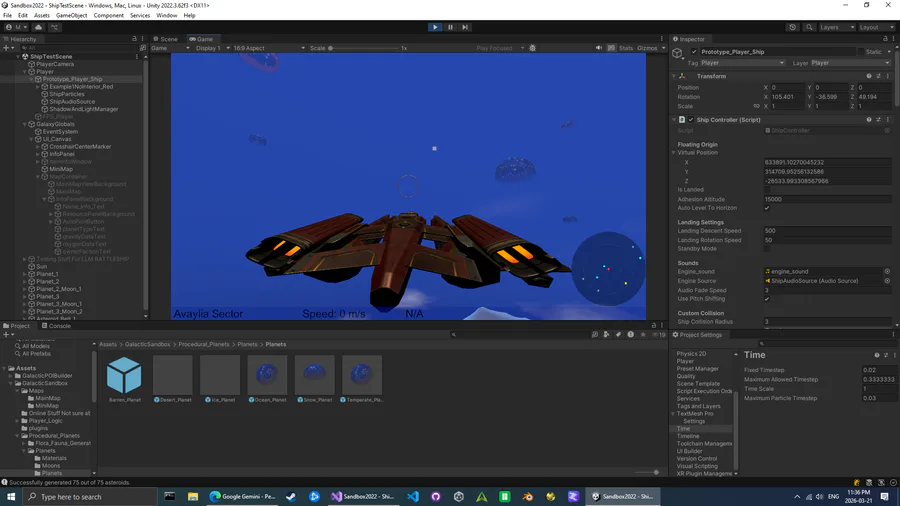Open the Time settings help icon

[876, 355]
